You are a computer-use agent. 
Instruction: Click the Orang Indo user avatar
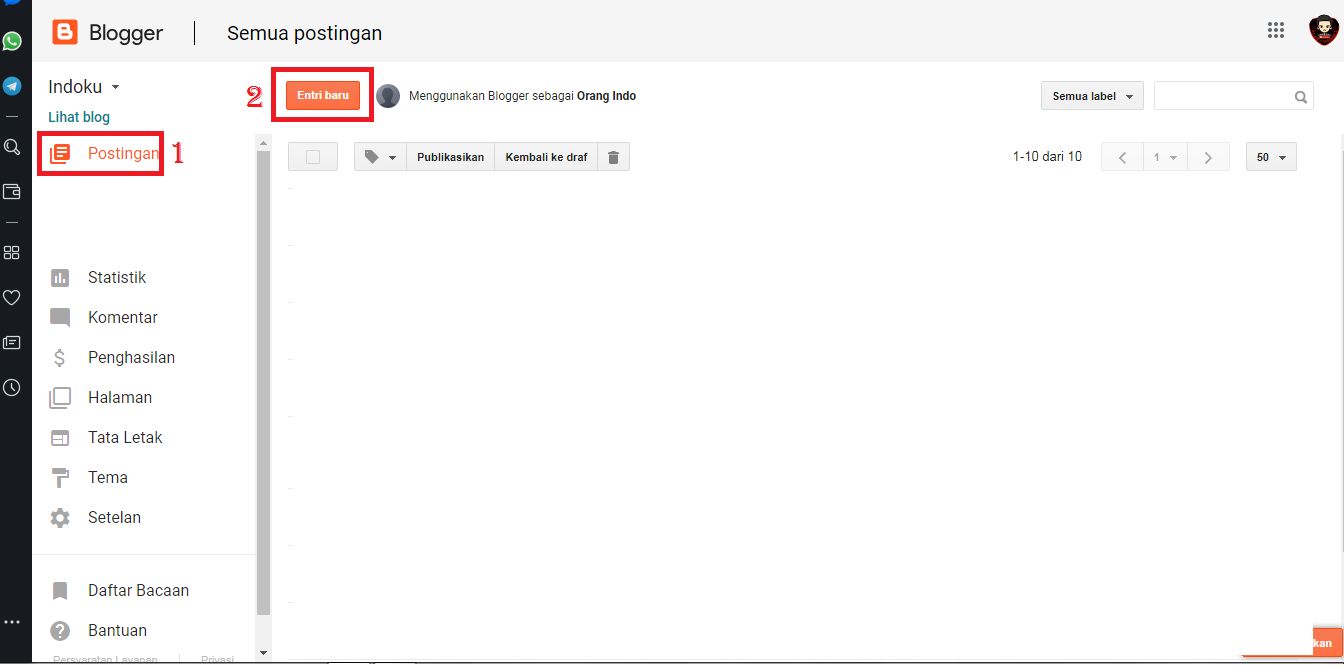[388, 96]
